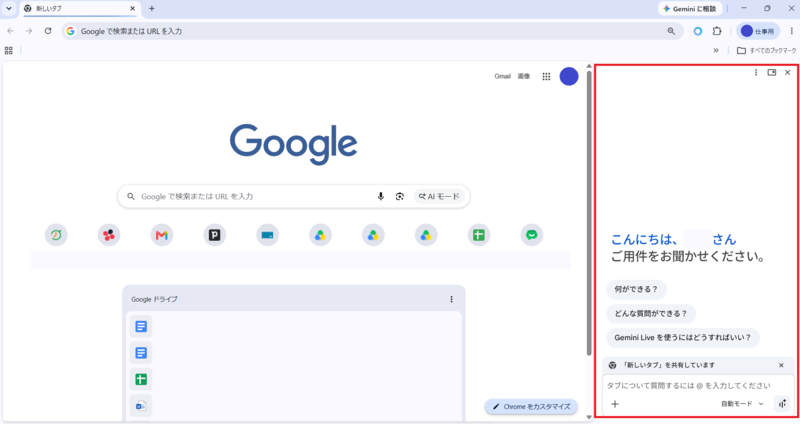Screen dimensions: 800x424
Task: Click the blue circle extension icon
Action: (x=697, y=31)
